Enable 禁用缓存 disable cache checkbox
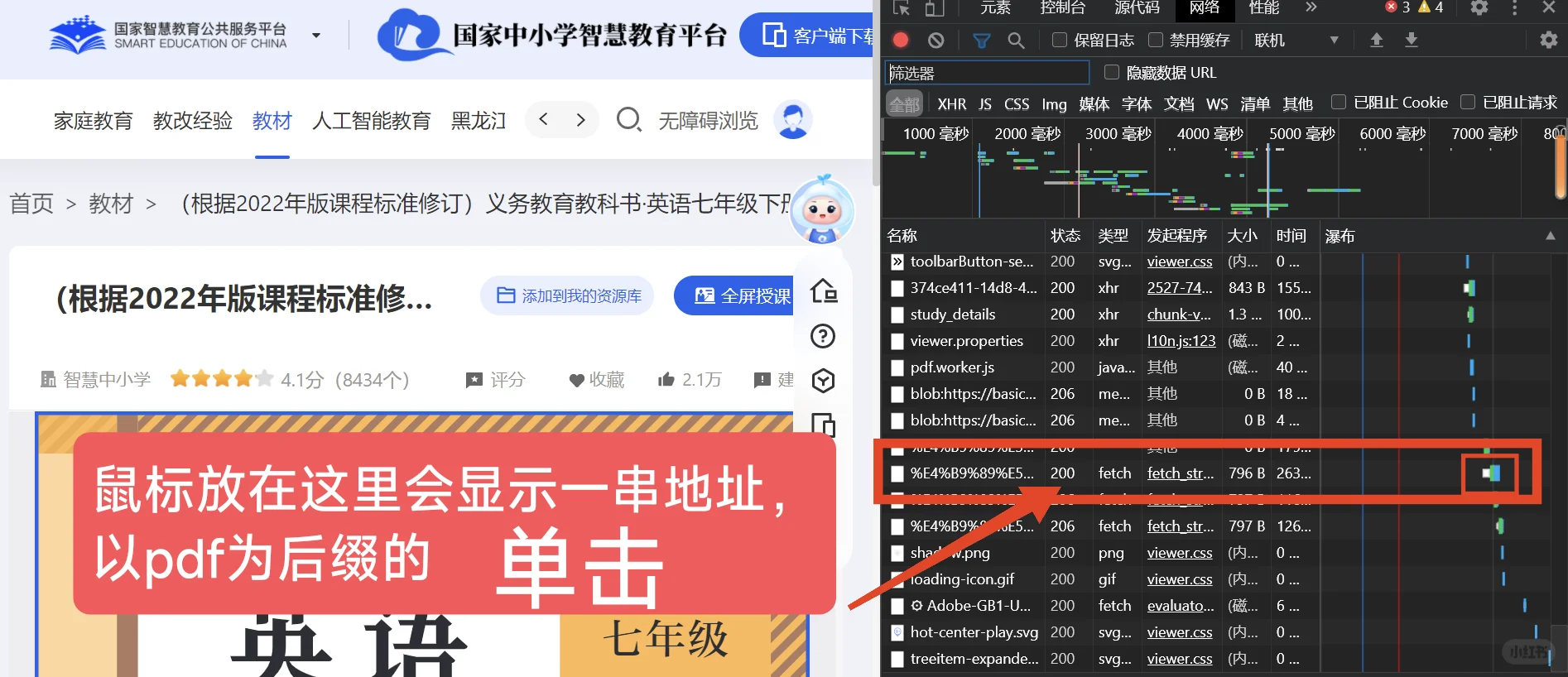This screenshot has height=677, width=1568. pyautogui.click(x=1156, y=40)
